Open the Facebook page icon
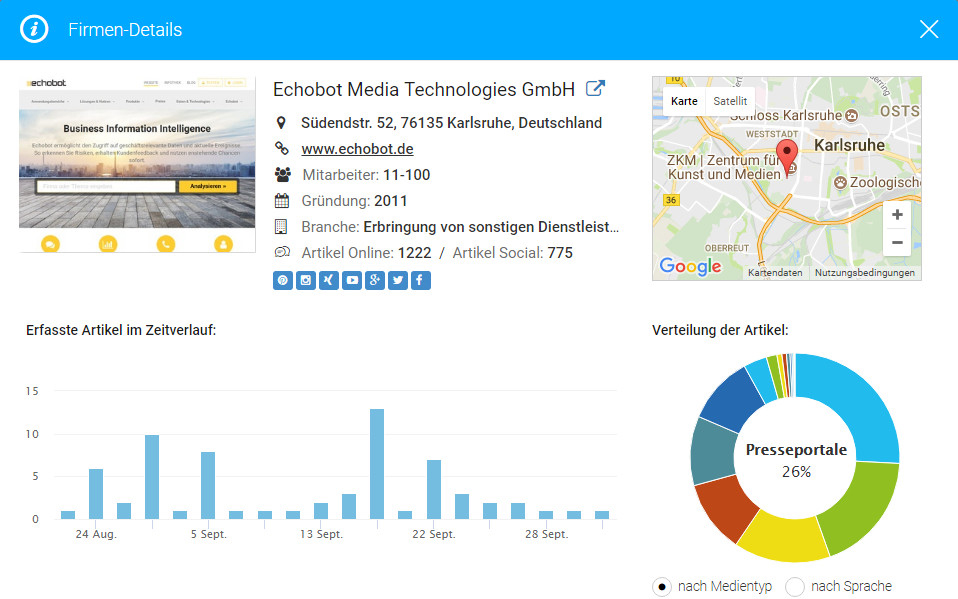 click(x=420, y=281)
